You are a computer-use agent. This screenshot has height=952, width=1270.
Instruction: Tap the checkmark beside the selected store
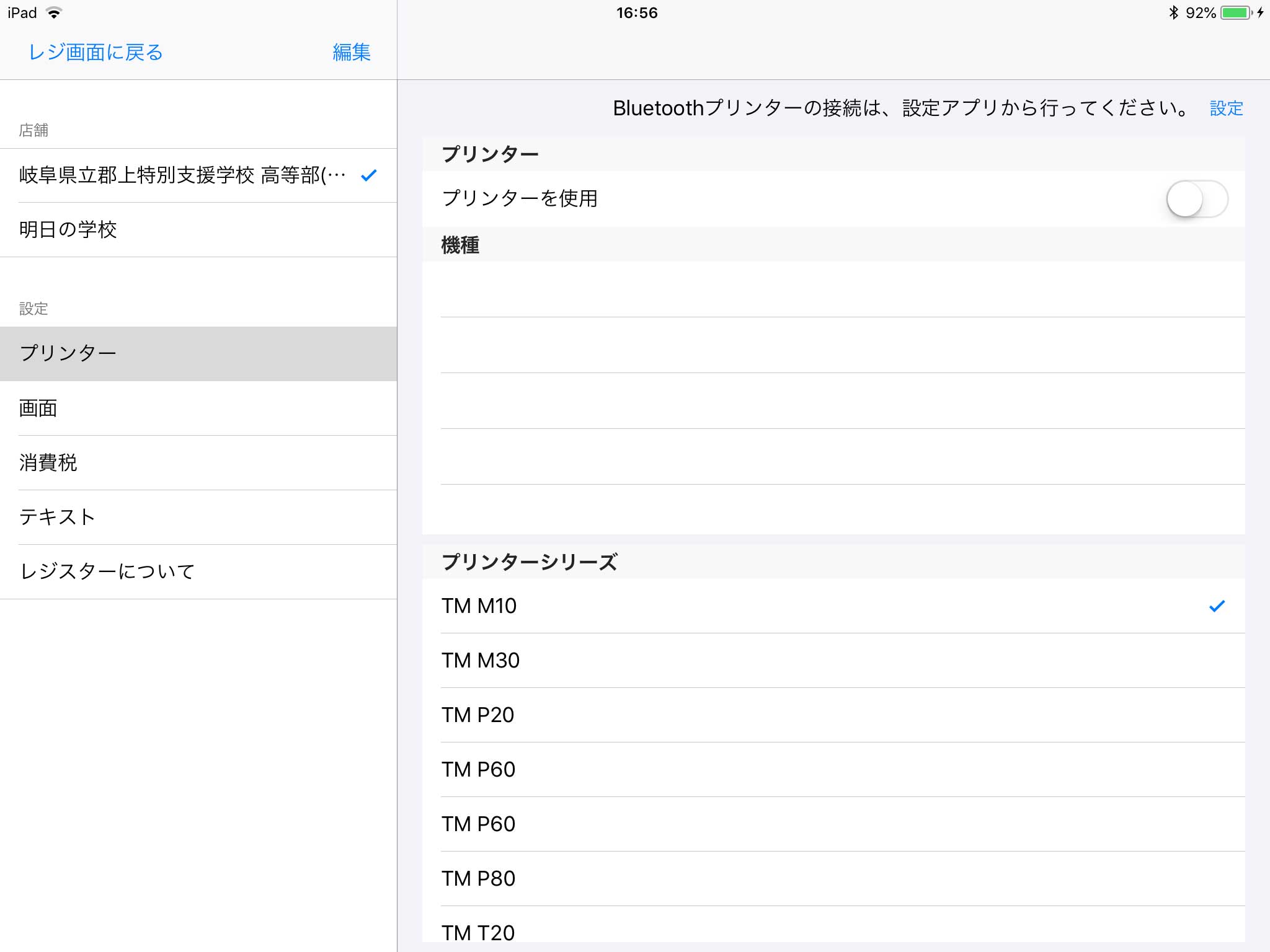coord(368,175)
